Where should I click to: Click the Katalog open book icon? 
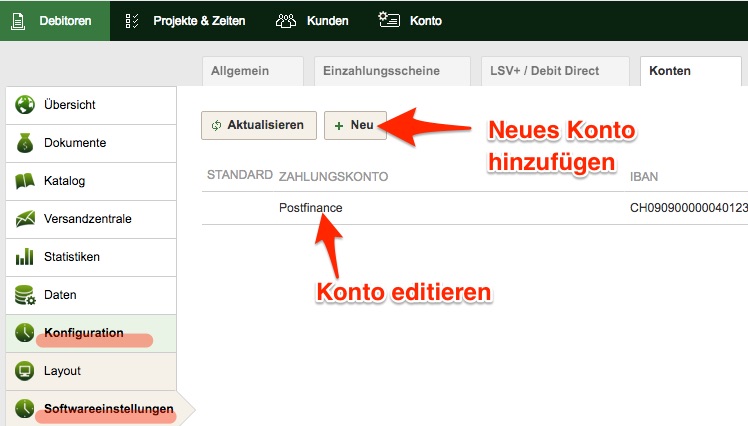25,181
